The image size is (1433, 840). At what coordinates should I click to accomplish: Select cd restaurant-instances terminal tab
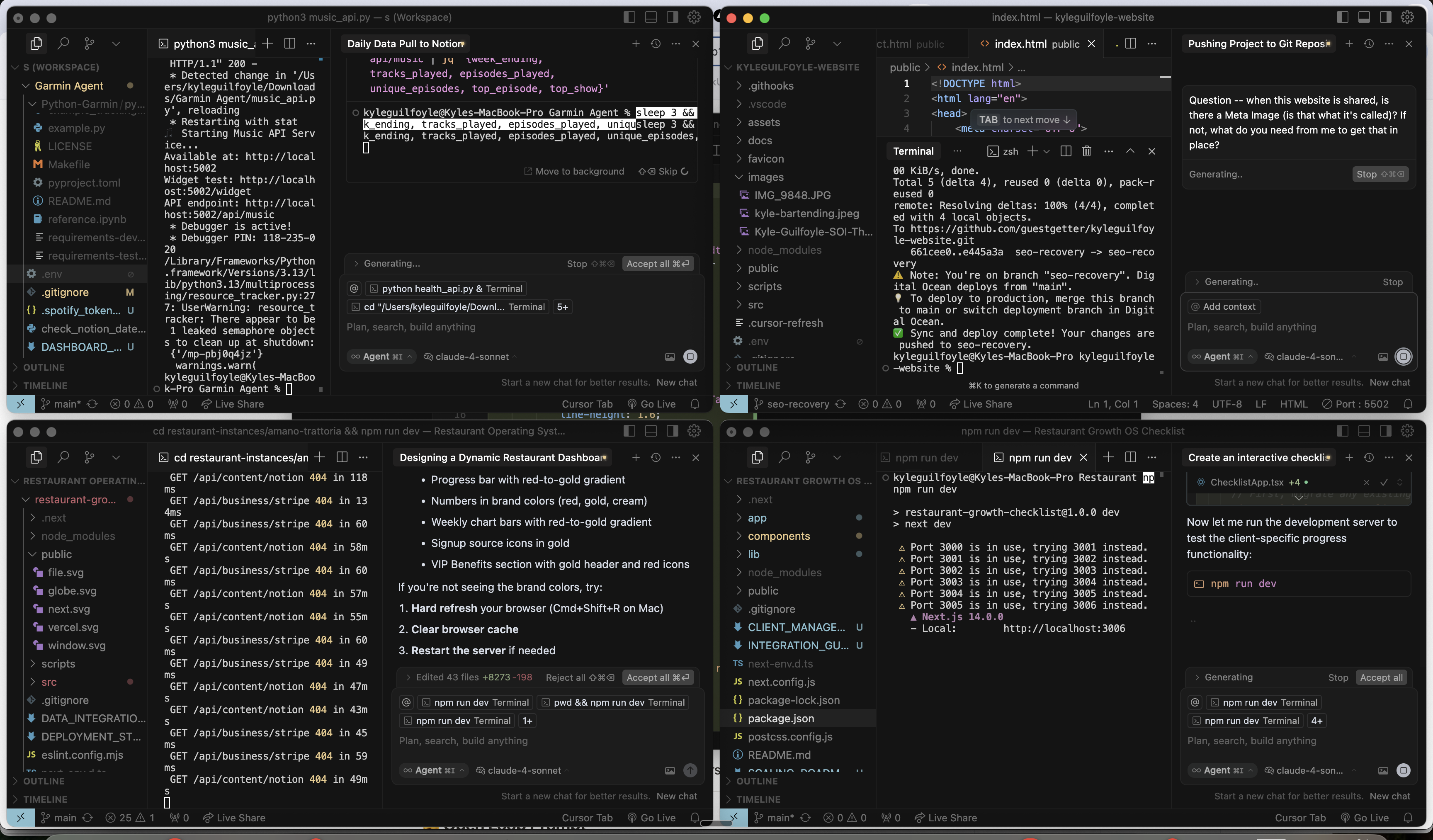(234, 457)
